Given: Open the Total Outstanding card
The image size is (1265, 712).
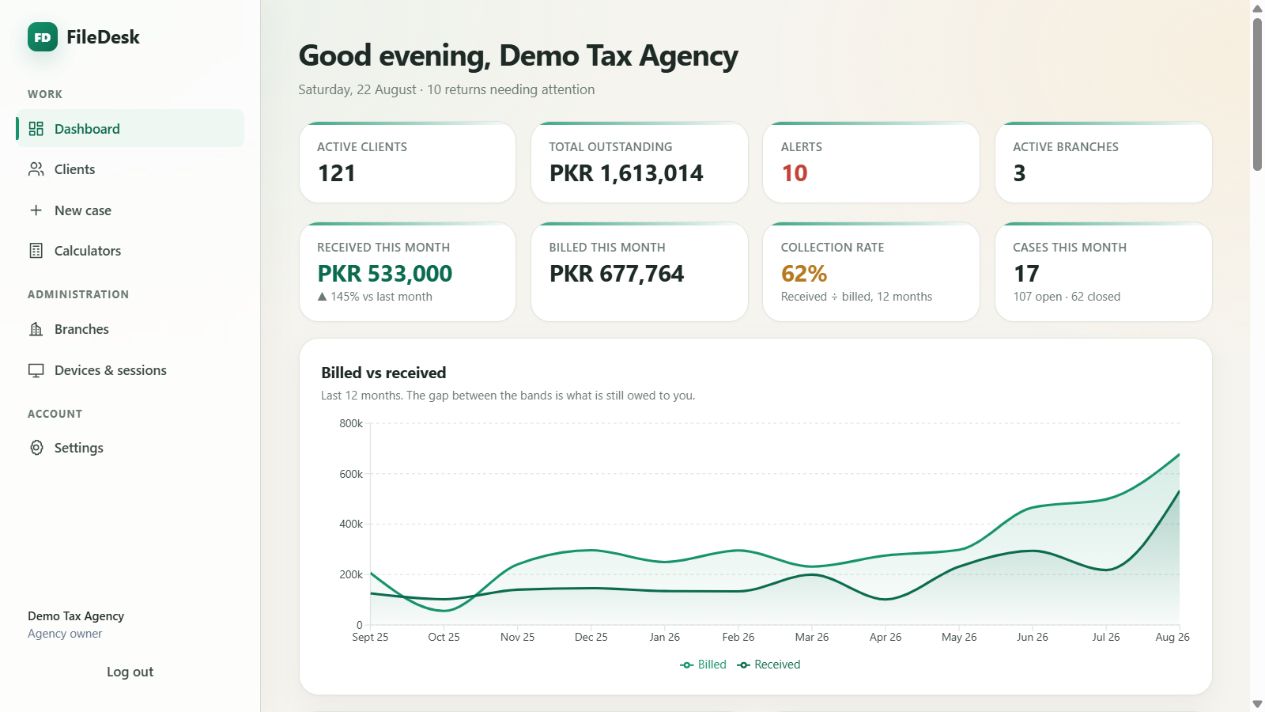Looking at the screenshot, I should (639, 162).
